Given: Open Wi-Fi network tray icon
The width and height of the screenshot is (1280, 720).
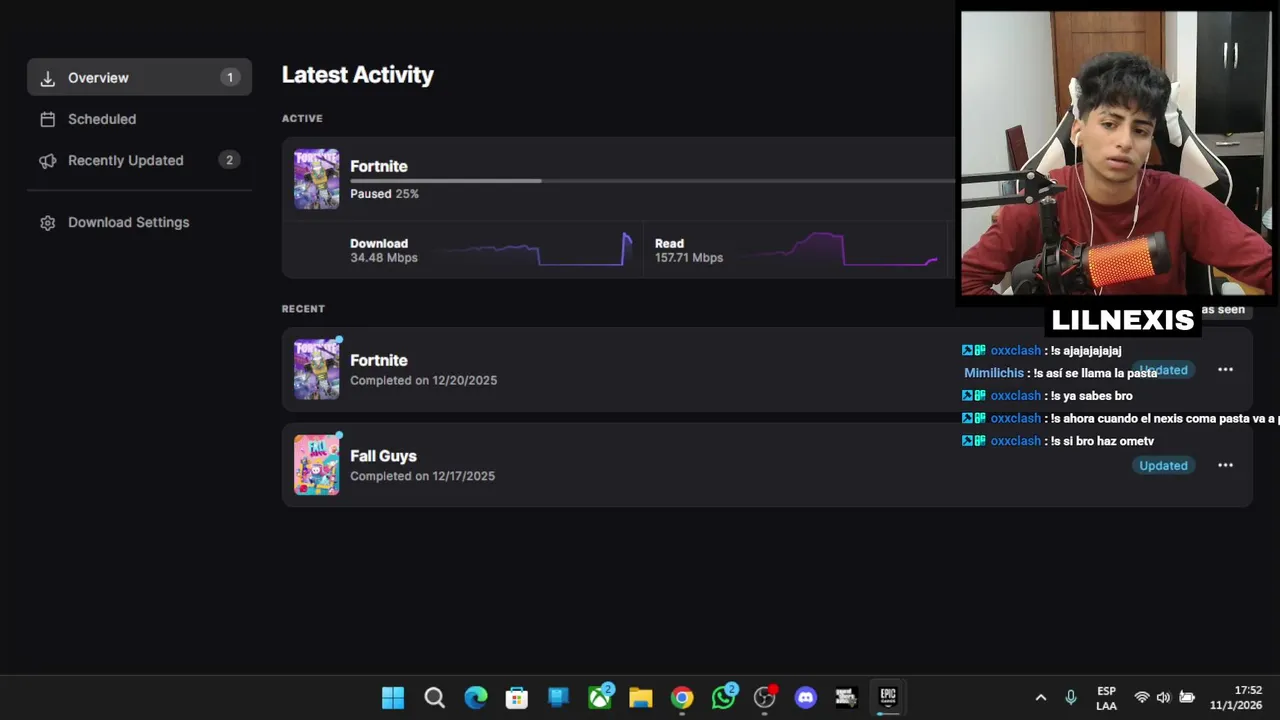Looking at the screenshot, I should pos(1142,697).
